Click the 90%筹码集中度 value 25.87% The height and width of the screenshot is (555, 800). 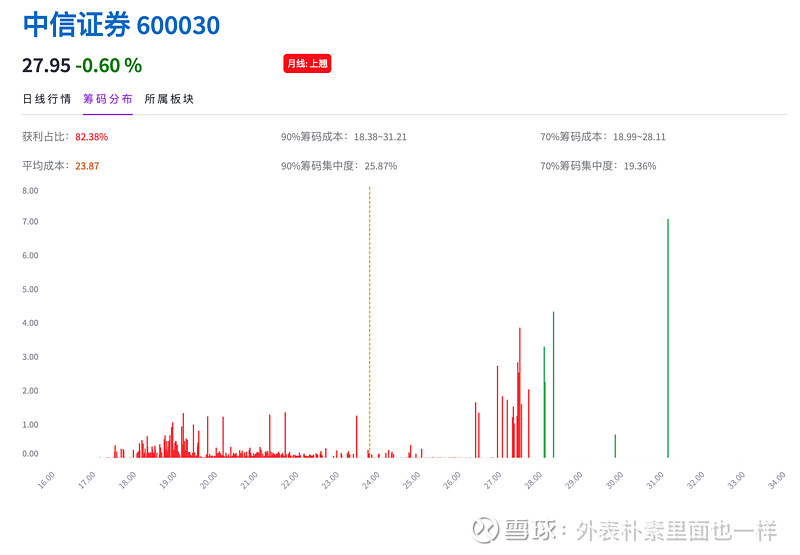pos(381,166)
